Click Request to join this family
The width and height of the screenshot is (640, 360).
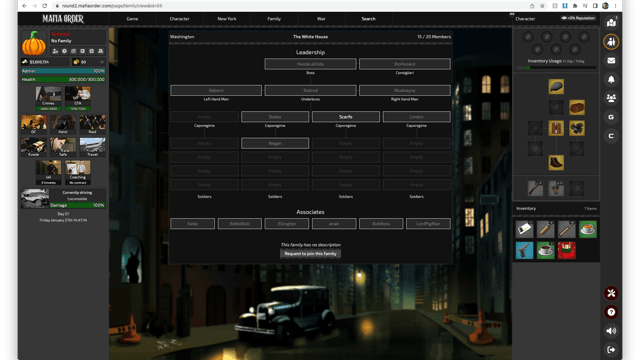tap(310, 253)
